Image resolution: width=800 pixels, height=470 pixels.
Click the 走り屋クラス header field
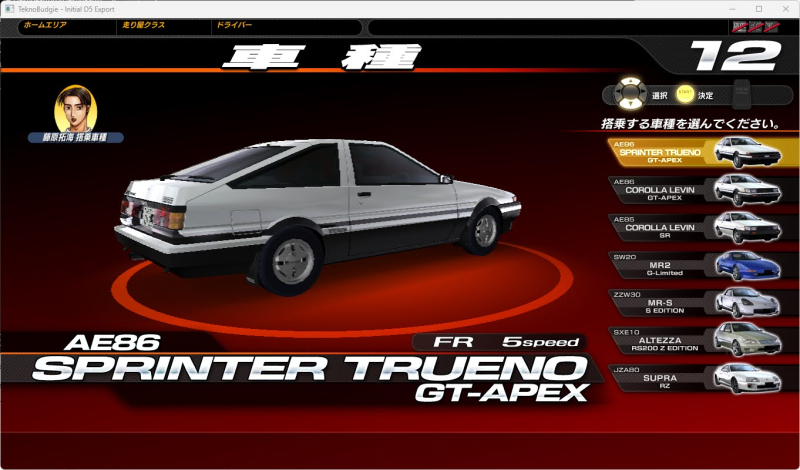164,27
